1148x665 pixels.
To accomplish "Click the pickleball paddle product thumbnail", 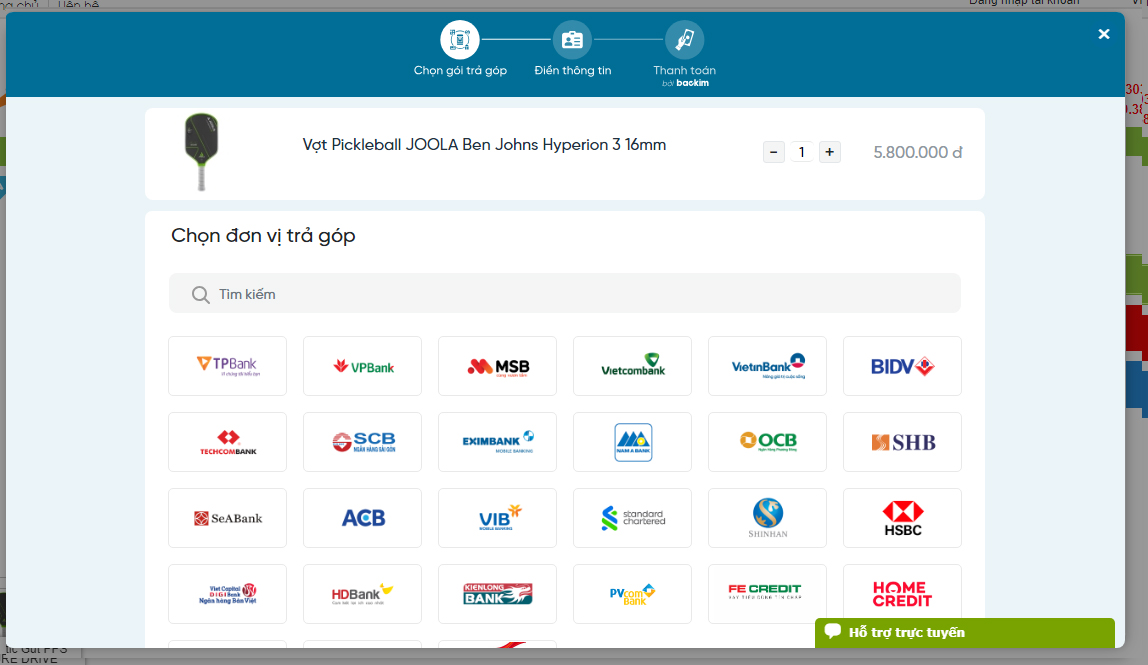I will pyautogui.click(x=201, y=152).
